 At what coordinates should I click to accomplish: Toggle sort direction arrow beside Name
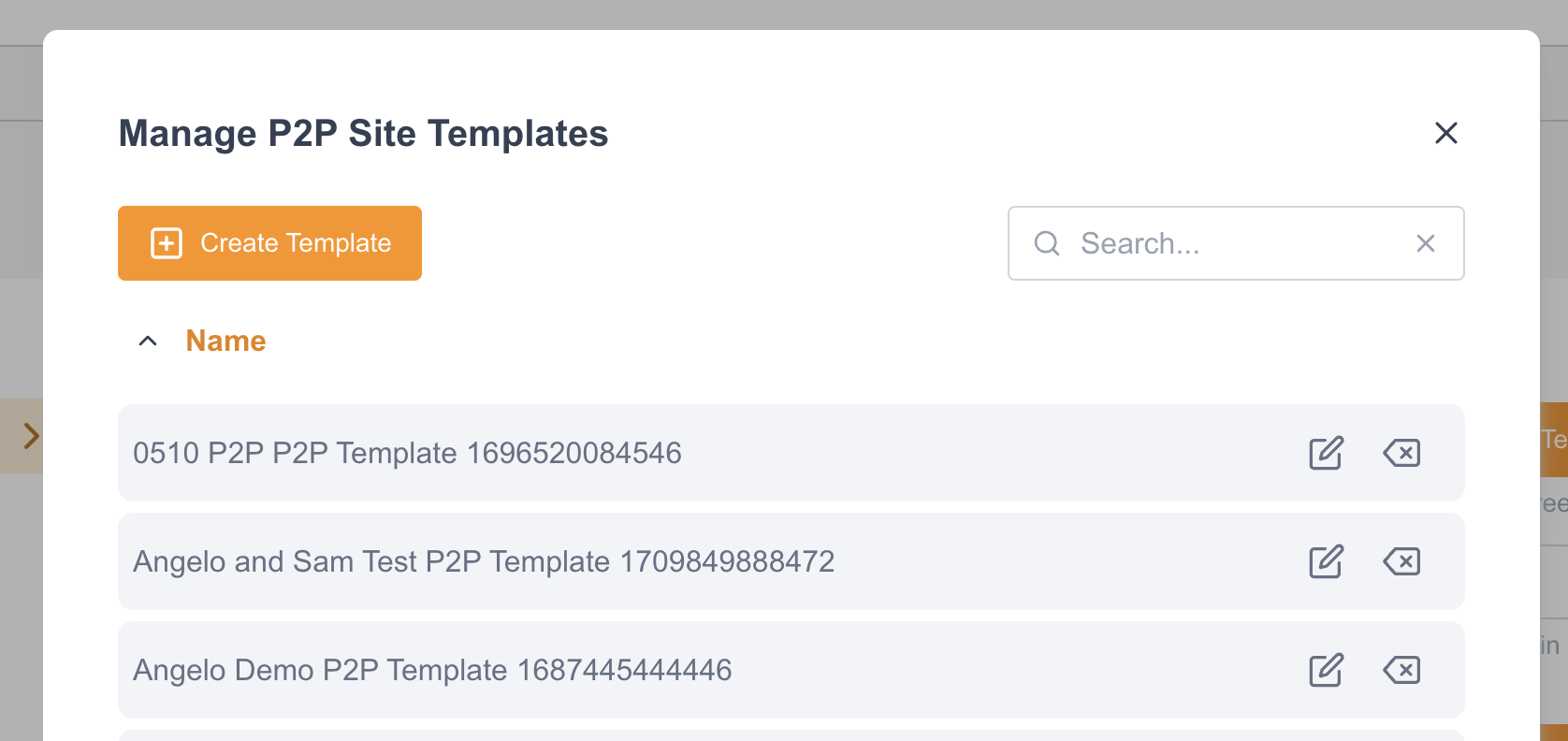pyautogui.click(x=148, y=341)
